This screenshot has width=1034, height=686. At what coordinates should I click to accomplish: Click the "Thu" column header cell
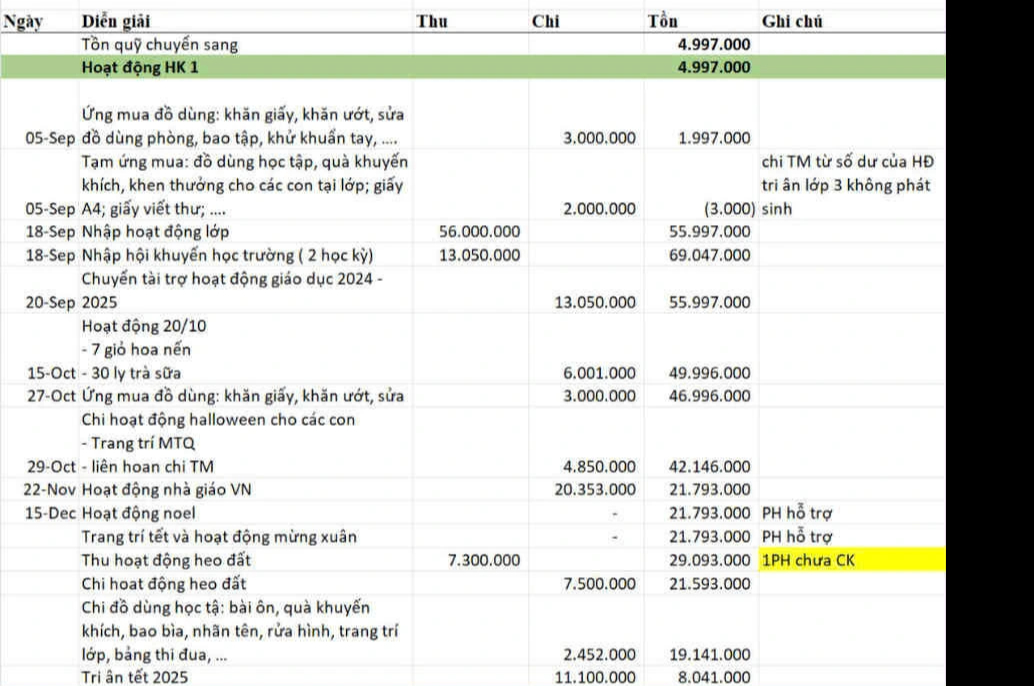(432, 21)
